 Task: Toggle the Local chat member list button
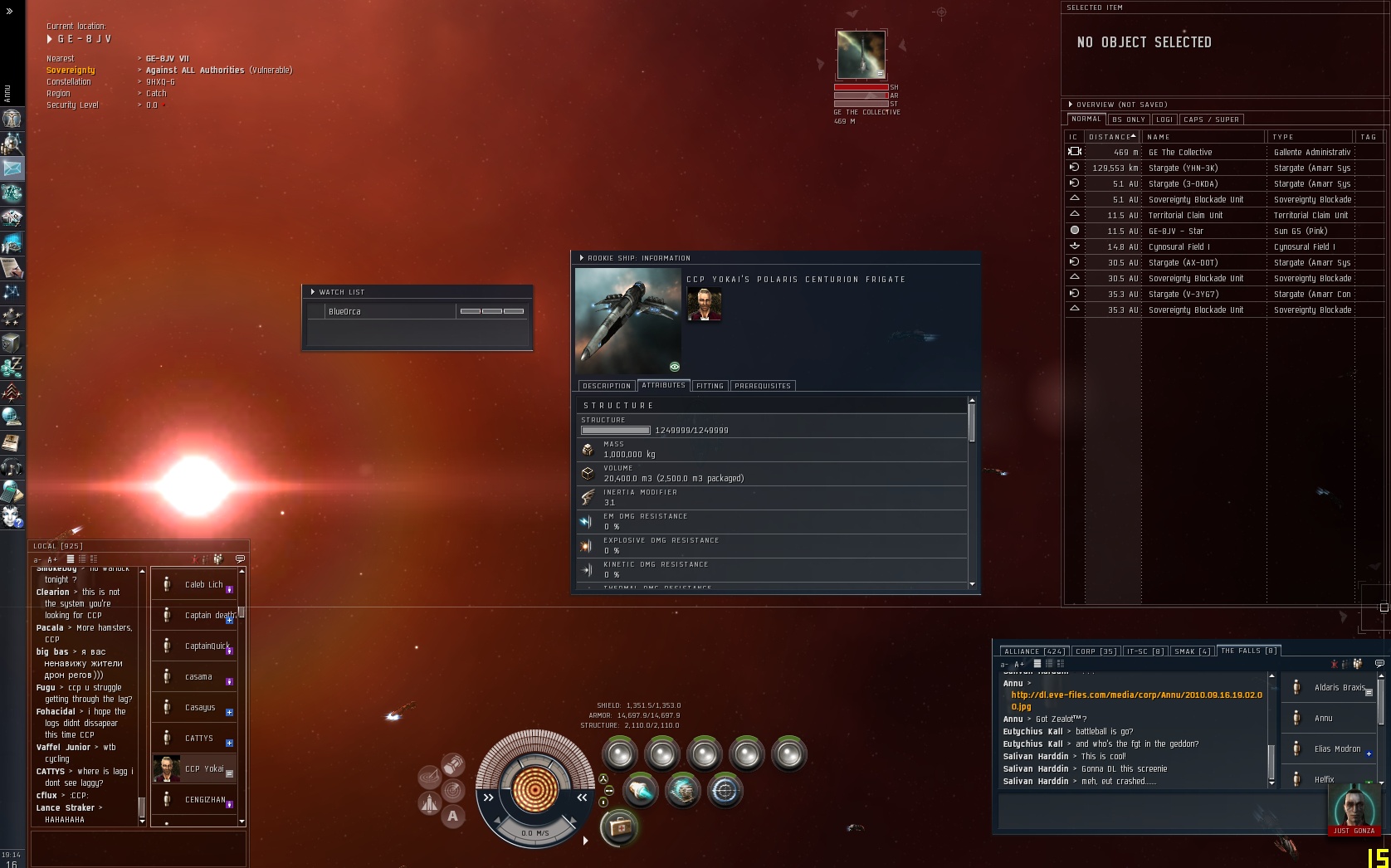click(x=218, y=558)
